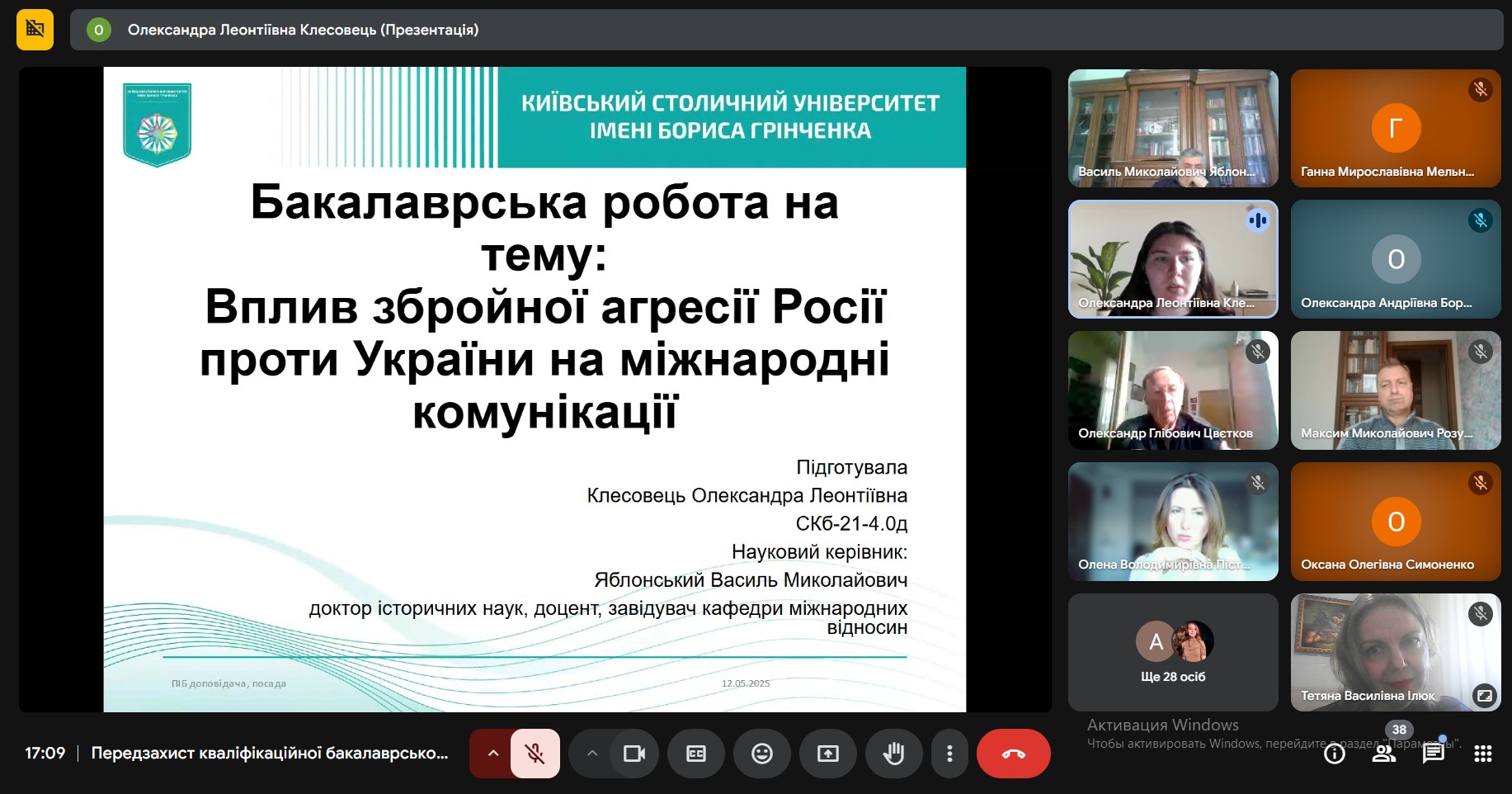
Task: Click the present screen icon
Action: point(828,754)
